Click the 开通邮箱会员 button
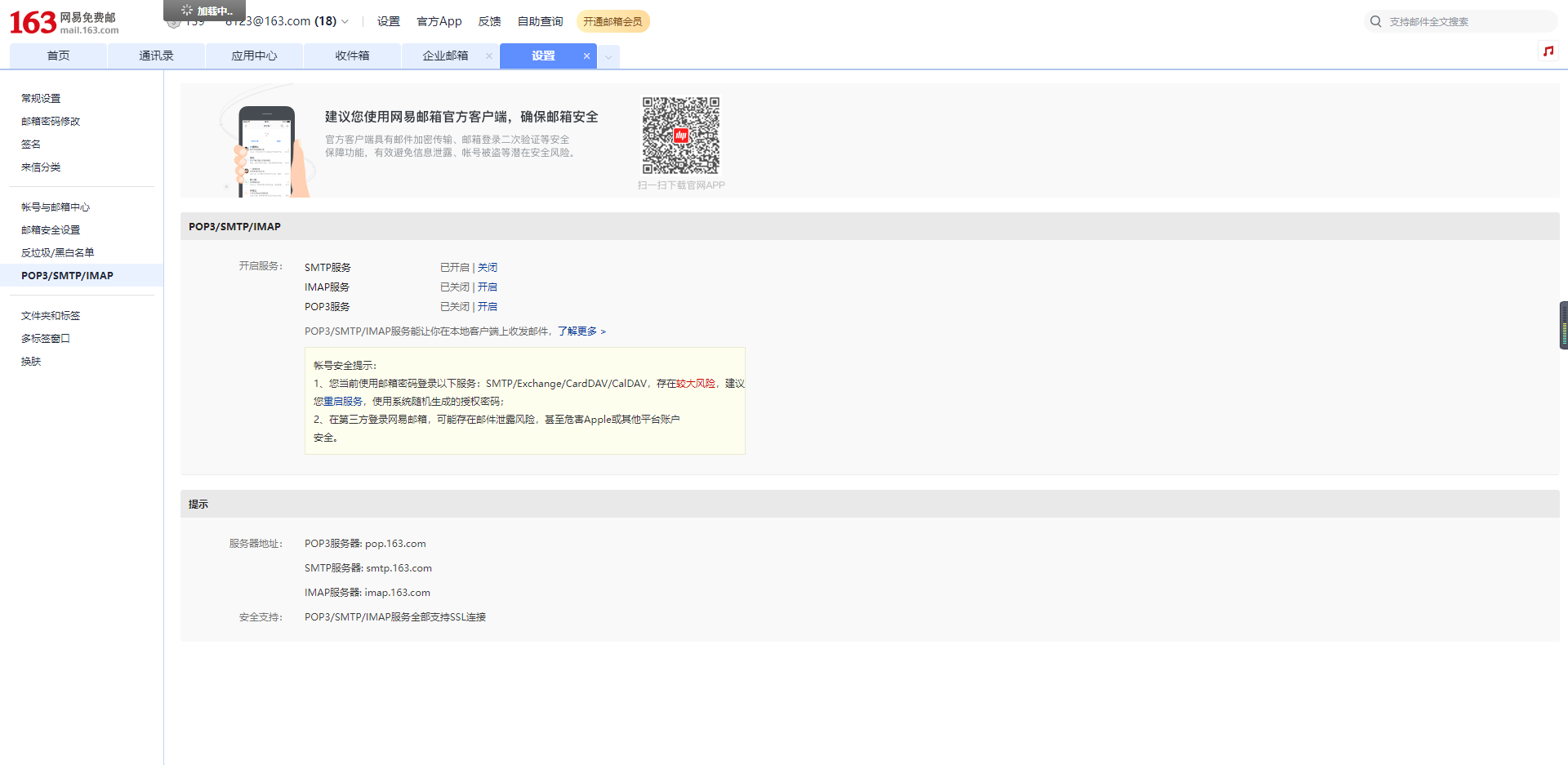Screen dimensions: 1568x765 pyautogui.click(x=612, y=21)
